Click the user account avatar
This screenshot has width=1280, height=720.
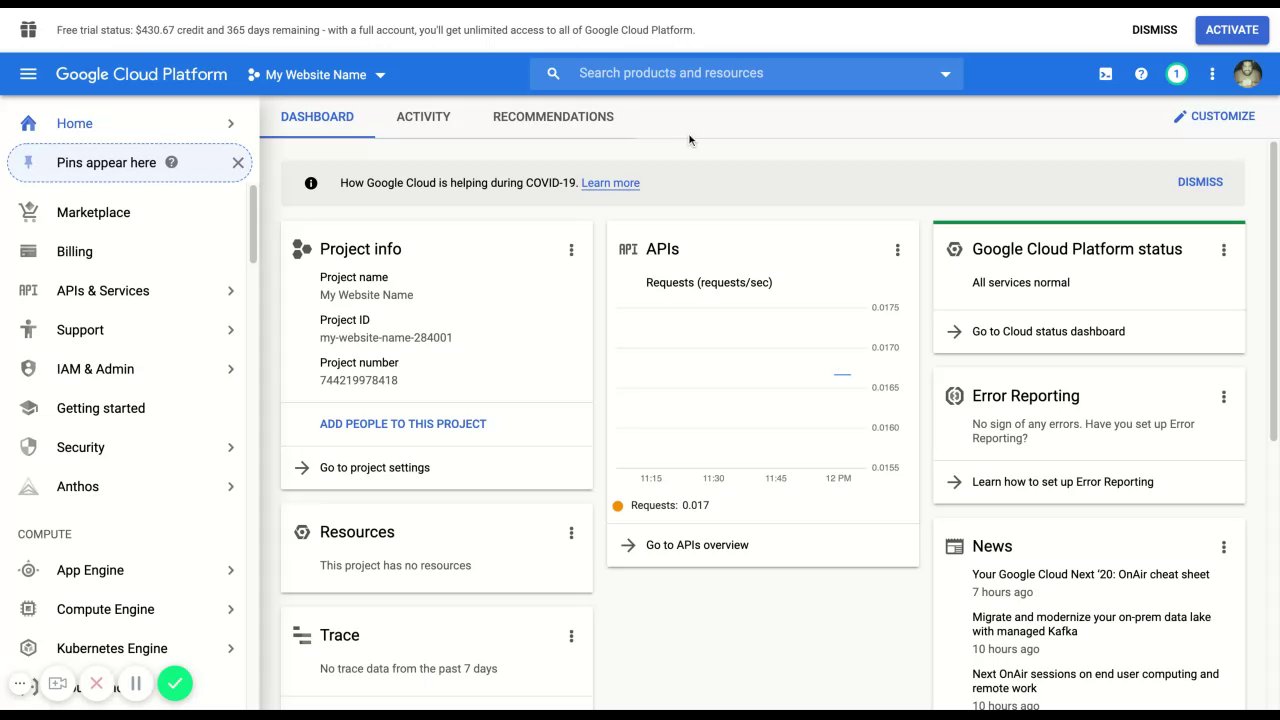click(1248, 74)
